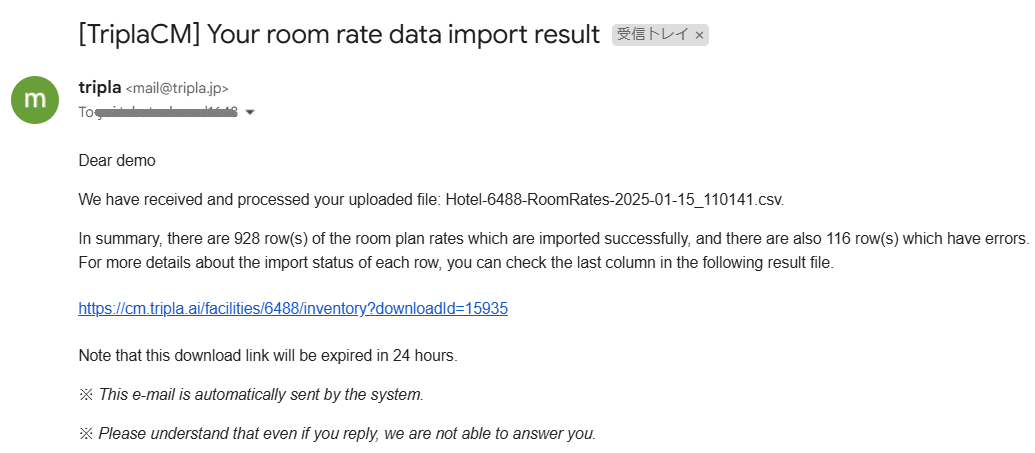This screenshot has height=453, width=1035.
Task: Click the '116 row(s)' error count text
Action: coord(857,238)
